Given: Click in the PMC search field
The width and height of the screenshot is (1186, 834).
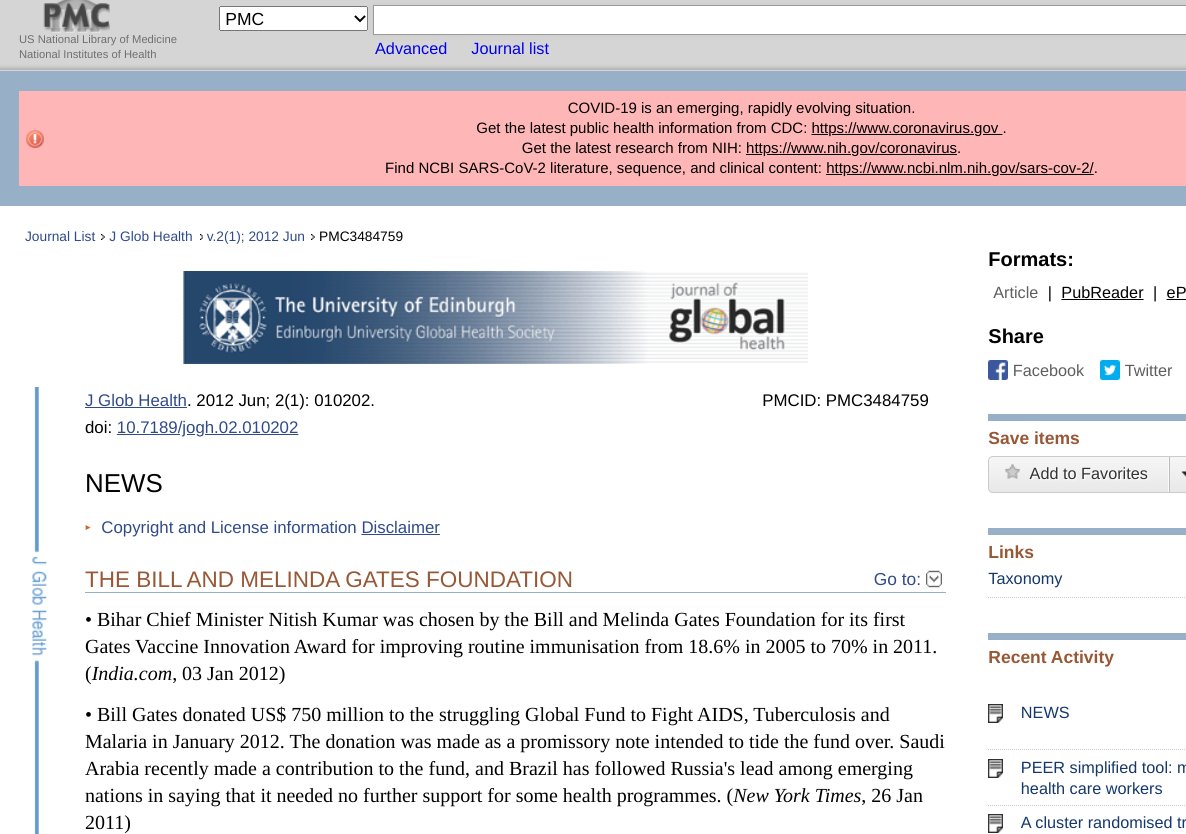Looking at the screenshot, I should pyautogui.click(x=779, y=20).
